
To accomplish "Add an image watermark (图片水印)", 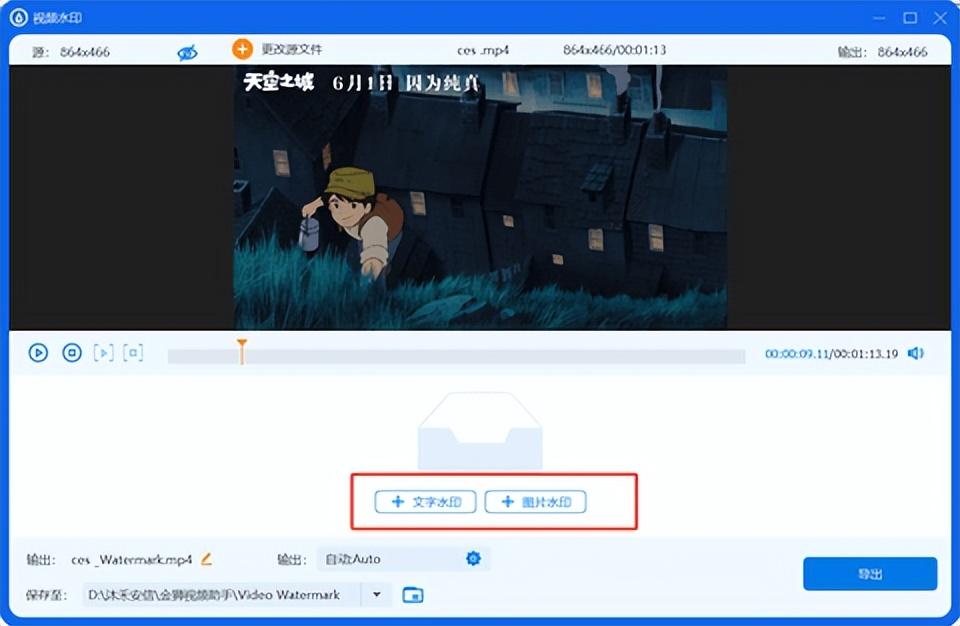I will point(535,502).
